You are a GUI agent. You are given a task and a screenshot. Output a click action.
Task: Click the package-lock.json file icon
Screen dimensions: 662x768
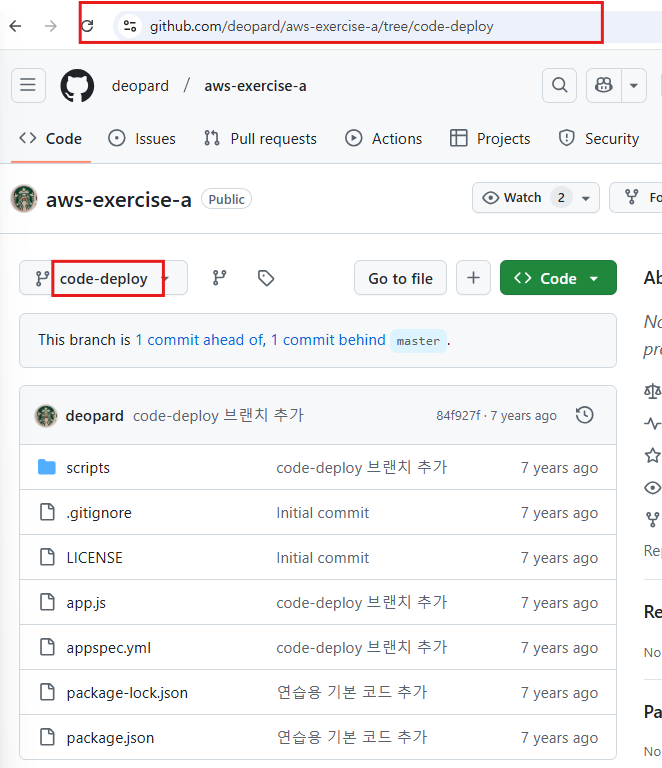(47, 693)
